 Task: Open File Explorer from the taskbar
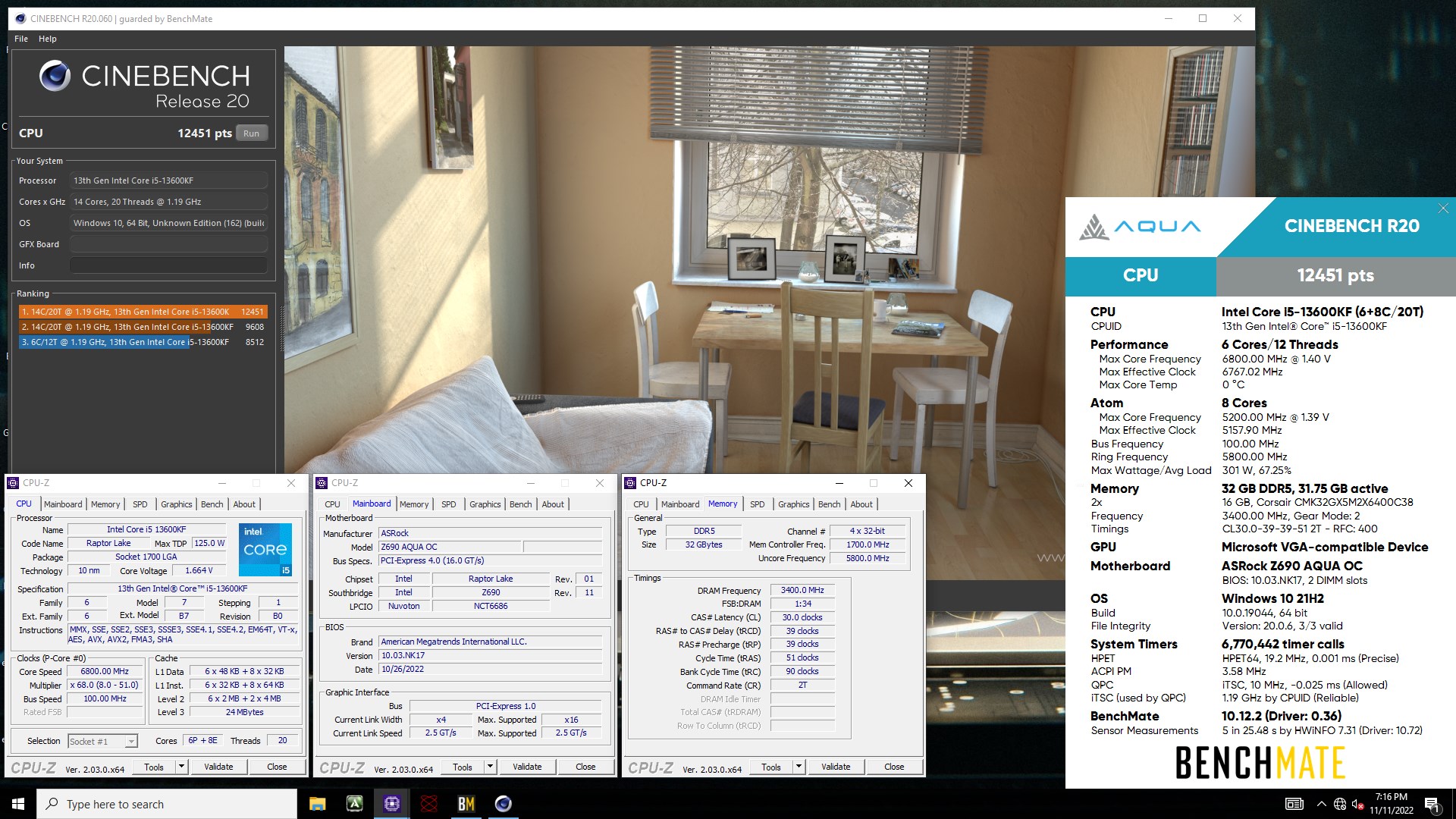tap(318, 804)
